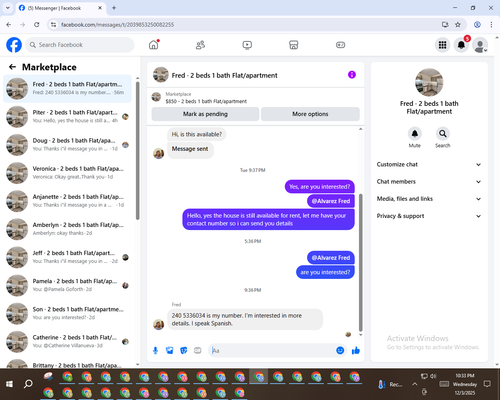Open the Friends icon in top navigation
This screenshot has width=500, height=400.
(200, 45)
